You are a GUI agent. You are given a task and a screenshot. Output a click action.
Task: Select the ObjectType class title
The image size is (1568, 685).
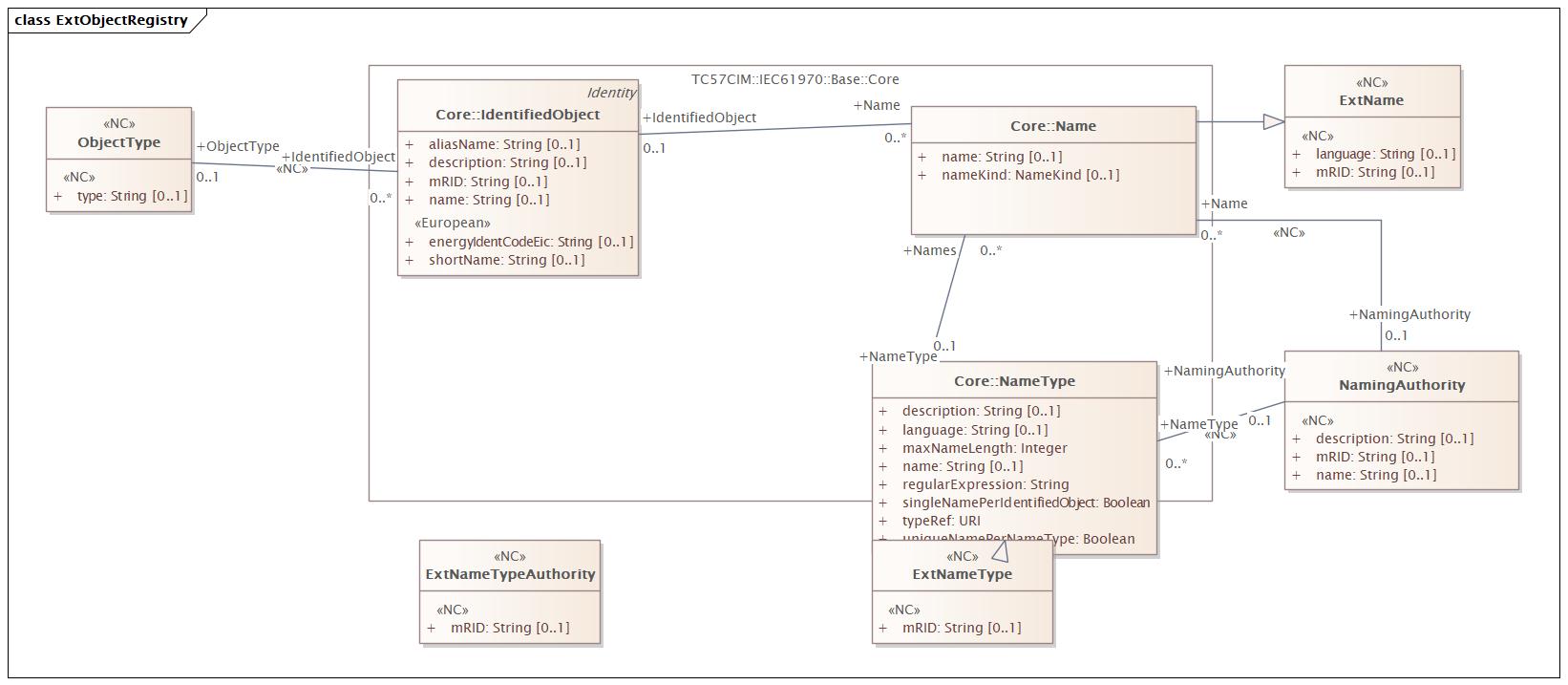119,142
